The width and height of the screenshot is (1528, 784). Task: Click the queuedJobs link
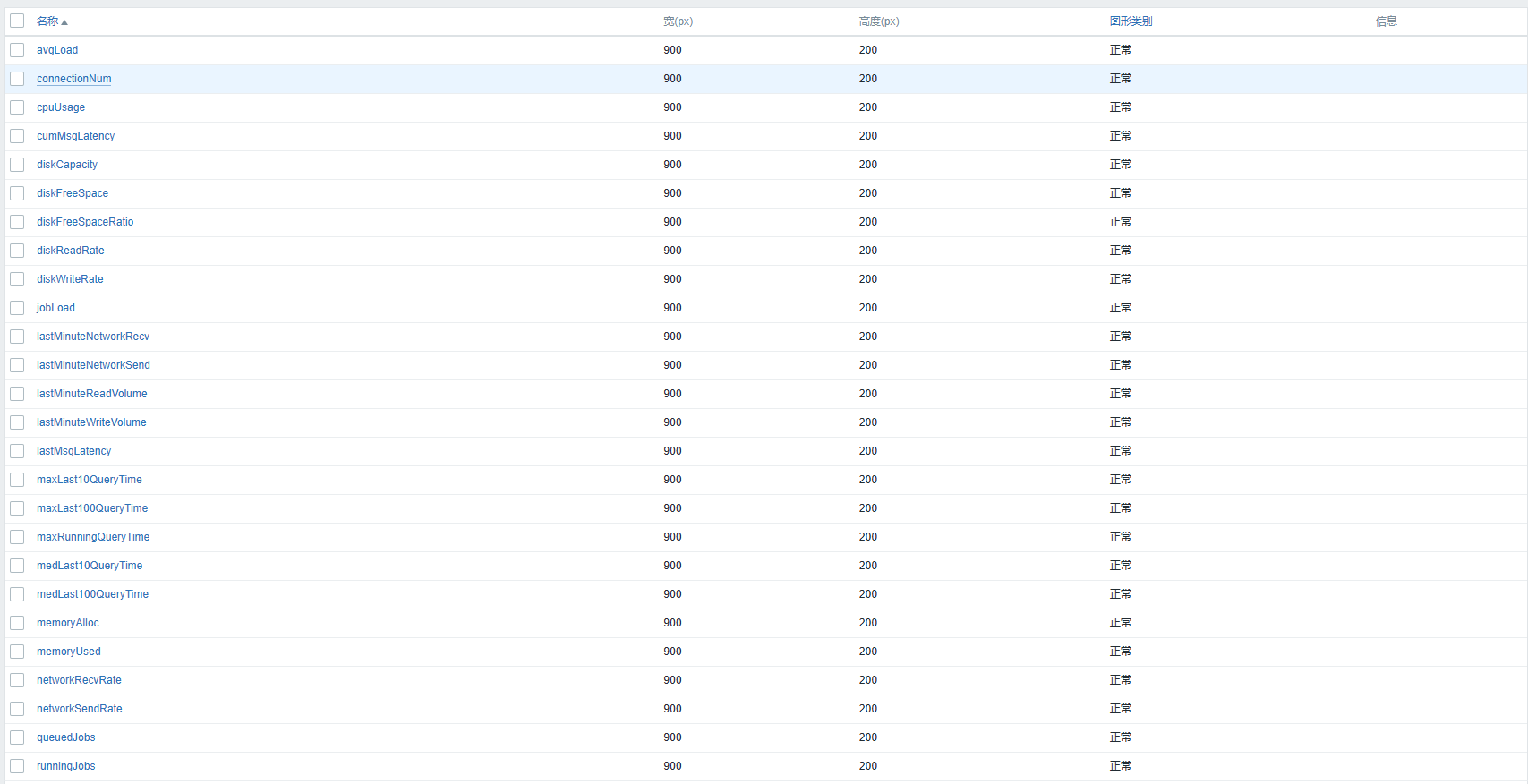(x=66, y=737)
